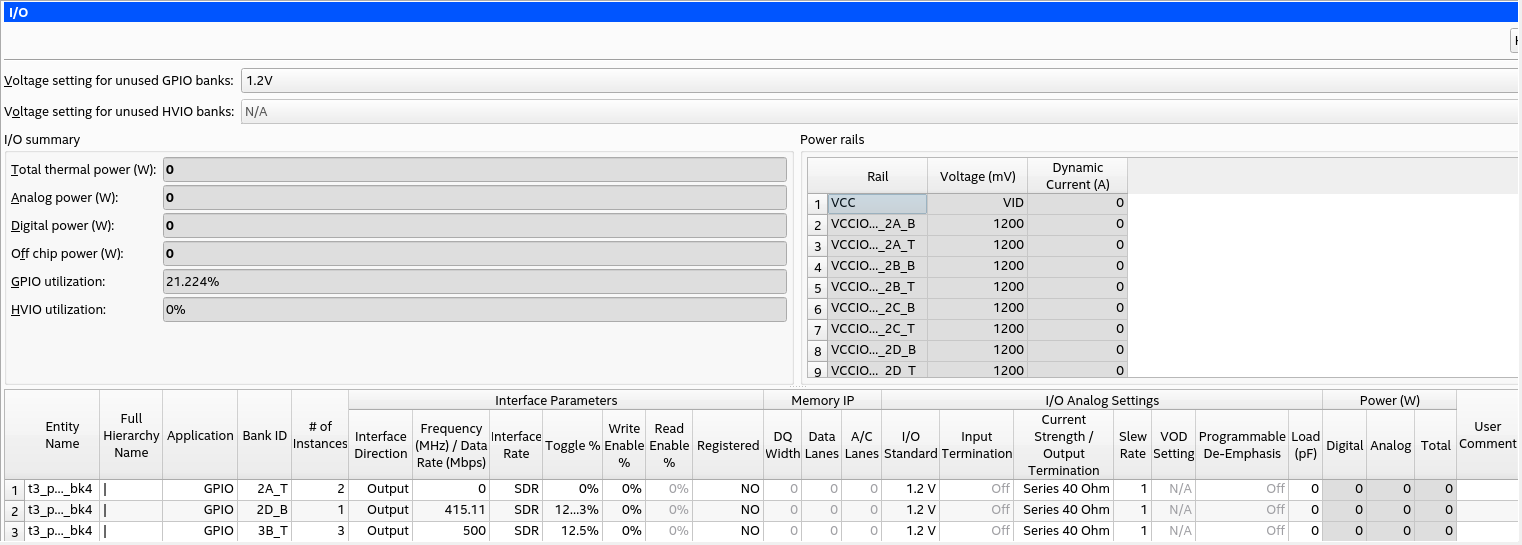Click Registered NO cell in row 3
Image resolution: width=1522 pixels, height=545 pixels.
(727, 531)
